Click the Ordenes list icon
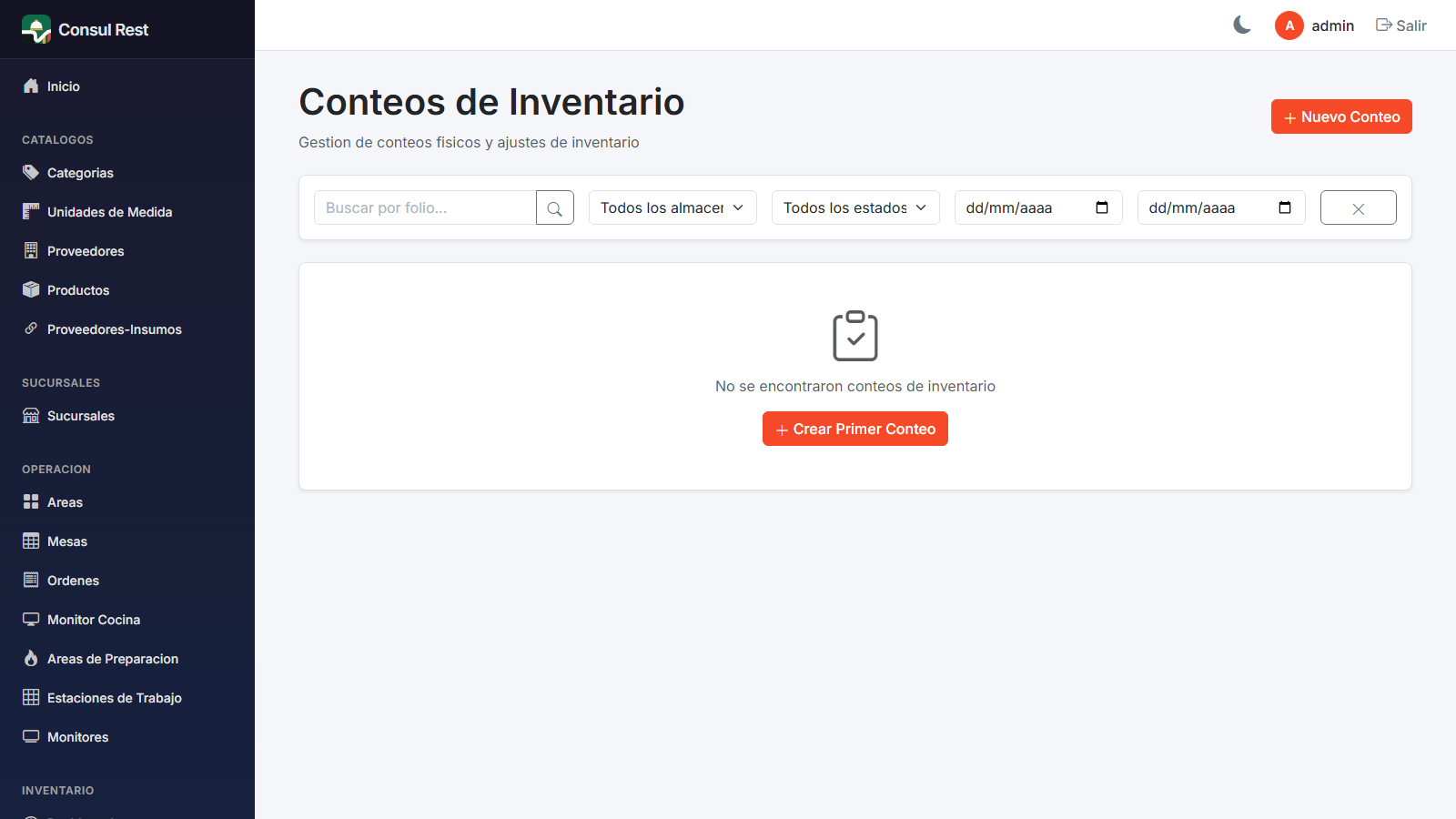 pyautogui.click(x=31, y=580)
